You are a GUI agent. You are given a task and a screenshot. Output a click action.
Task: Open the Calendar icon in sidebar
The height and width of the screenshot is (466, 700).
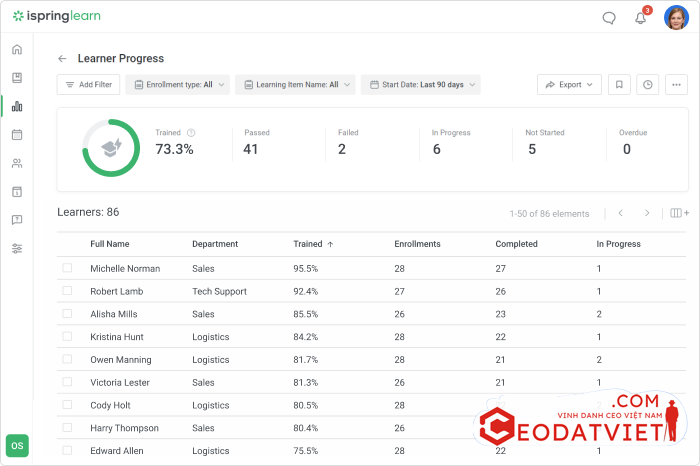17,134
